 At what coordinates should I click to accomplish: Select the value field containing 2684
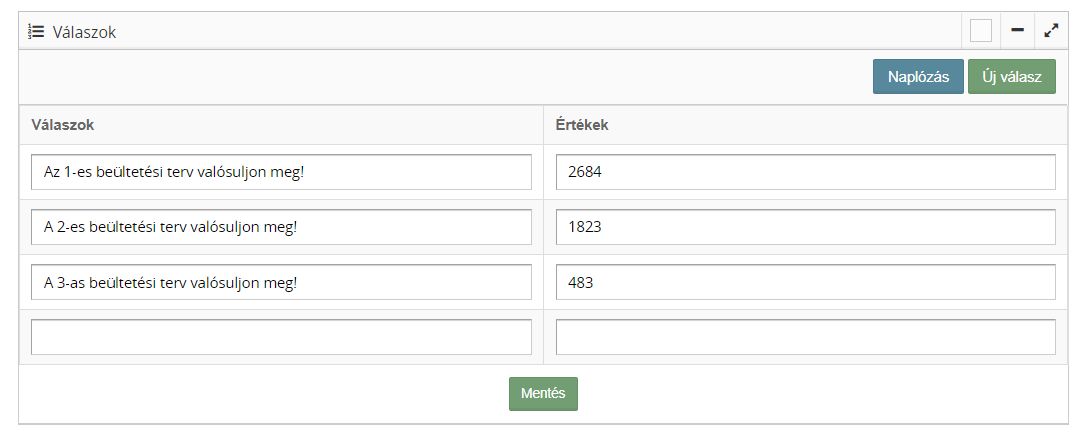[x=805, y=172]
